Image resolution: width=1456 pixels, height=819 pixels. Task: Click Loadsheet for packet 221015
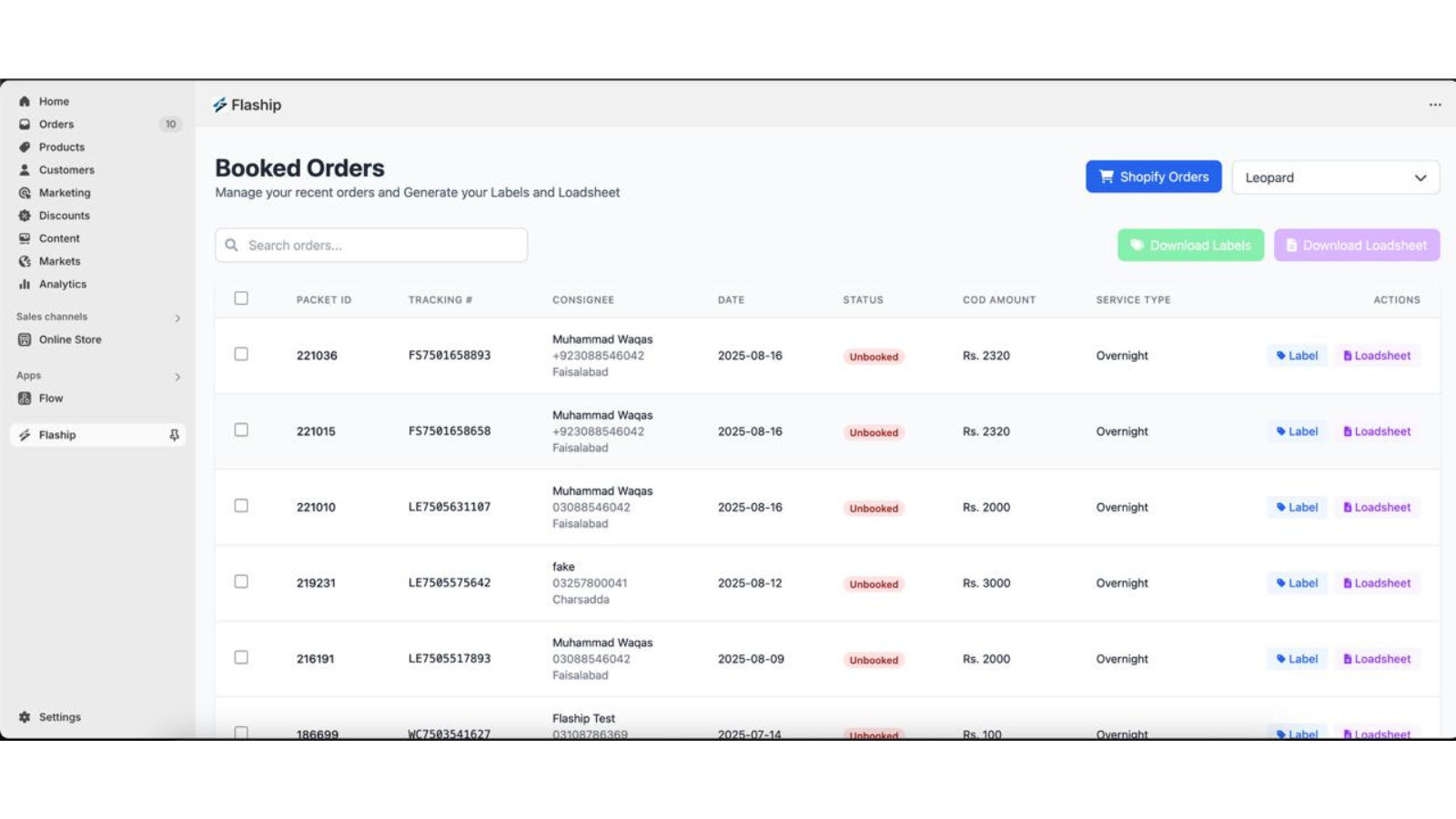pyautogui.click(x=1378, y=431)
